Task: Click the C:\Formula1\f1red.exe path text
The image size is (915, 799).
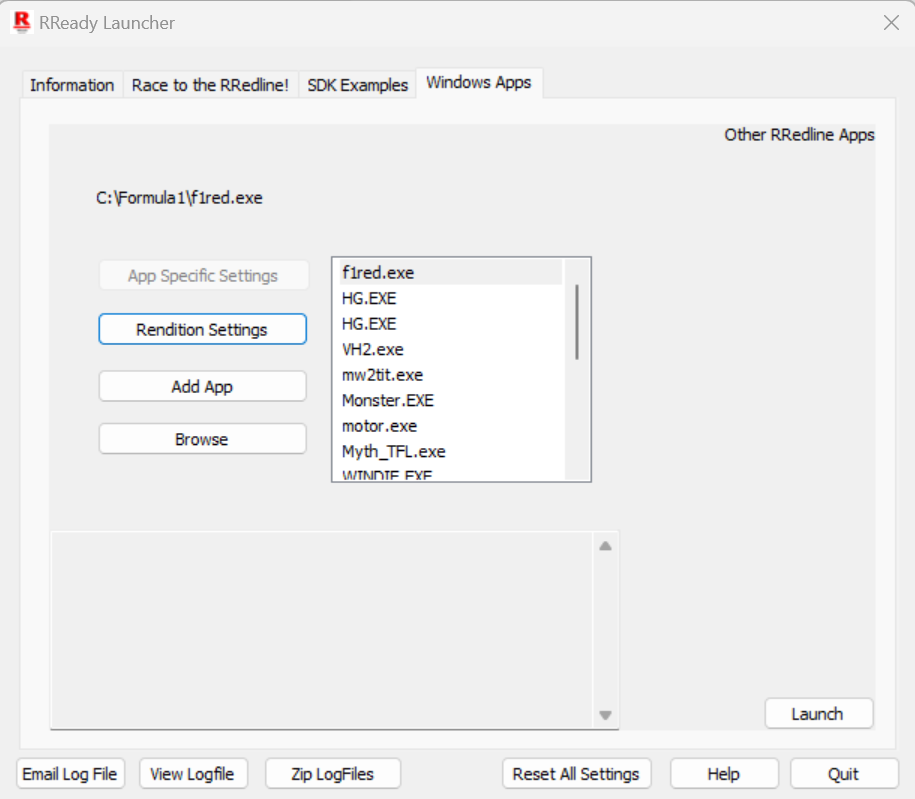Action: point(179,198)
